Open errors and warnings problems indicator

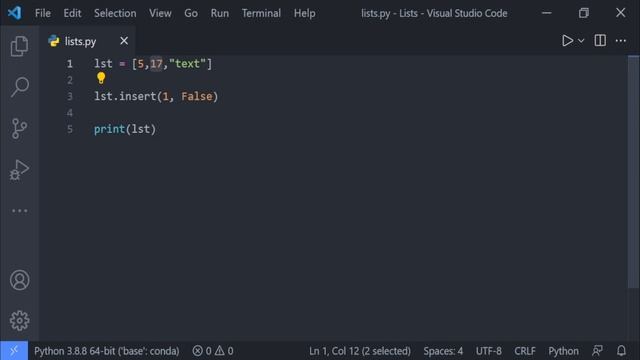point(213,351)
